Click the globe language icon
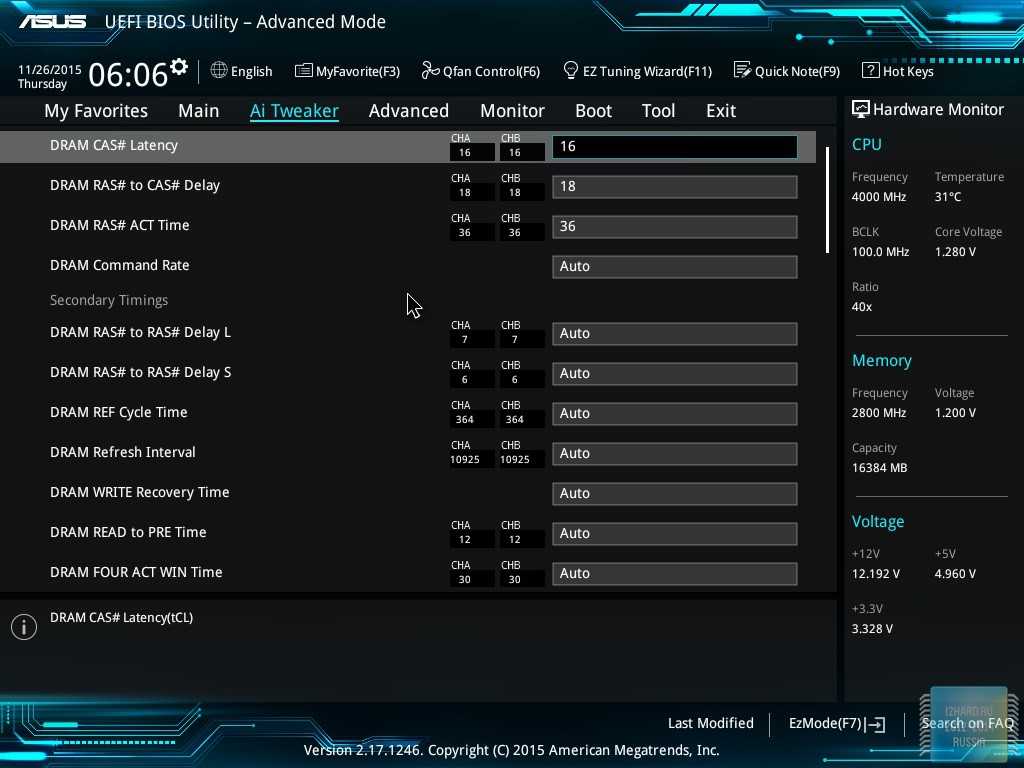The image size is (1024, 768). click(x=219, y=71)
